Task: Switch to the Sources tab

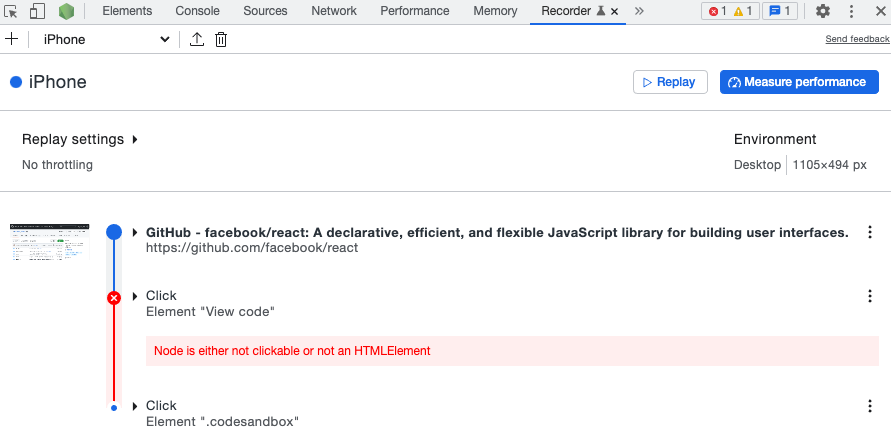Action: 265,11
